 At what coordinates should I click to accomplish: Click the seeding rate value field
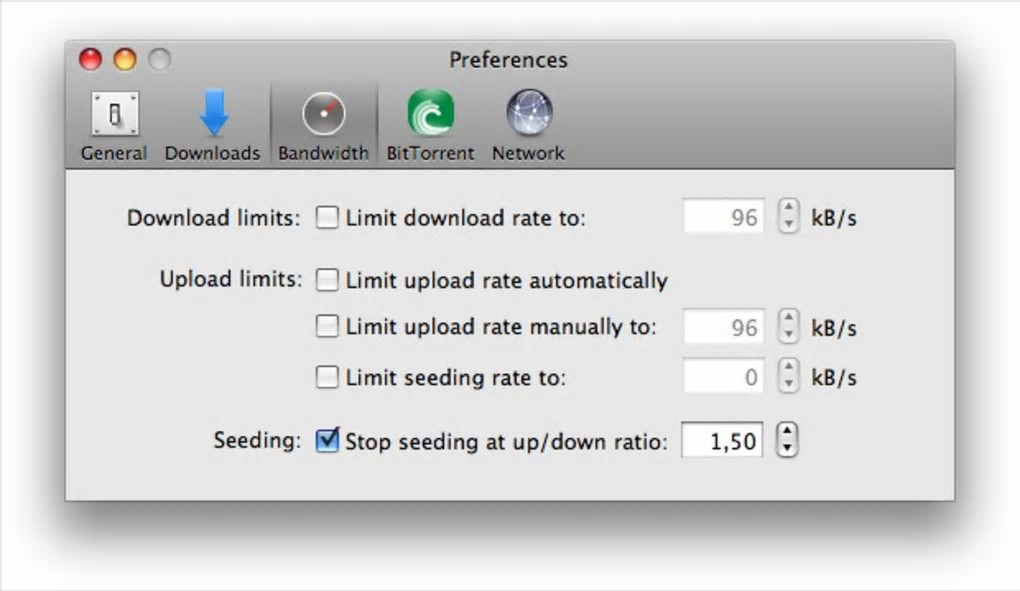coord(724,378)
